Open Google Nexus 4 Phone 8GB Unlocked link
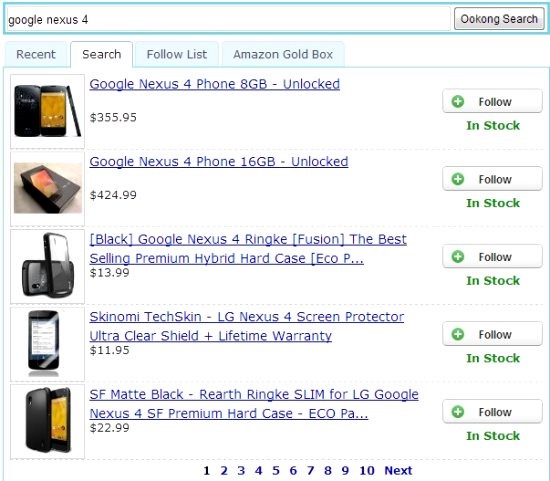 click(215, 84)
